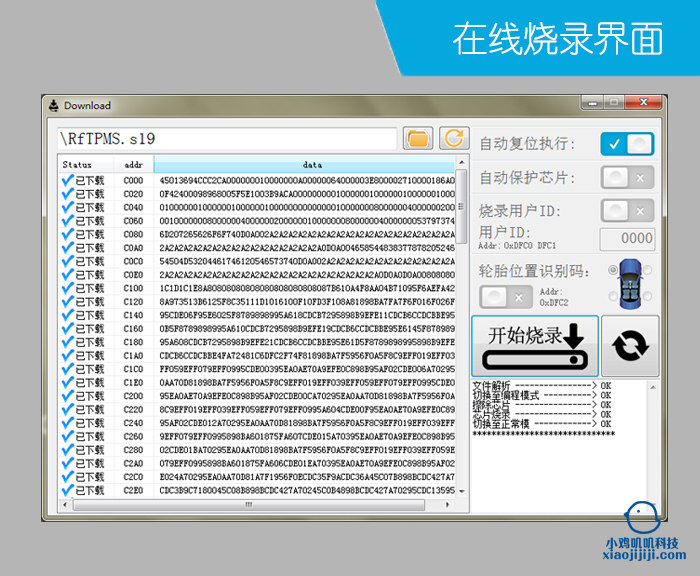This screenshot has height=576, width=700.
Task: Click the 用户ID 0000 input field
Action: (x=627, y=238)
